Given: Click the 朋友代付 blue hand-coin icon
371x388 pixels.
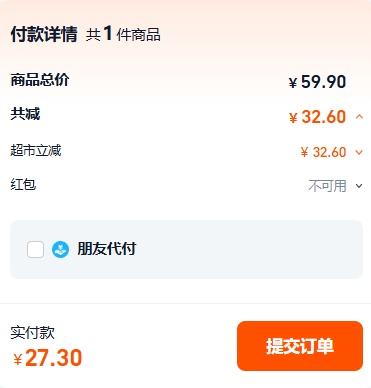Looking at the screenshot, I should point(60,249).
